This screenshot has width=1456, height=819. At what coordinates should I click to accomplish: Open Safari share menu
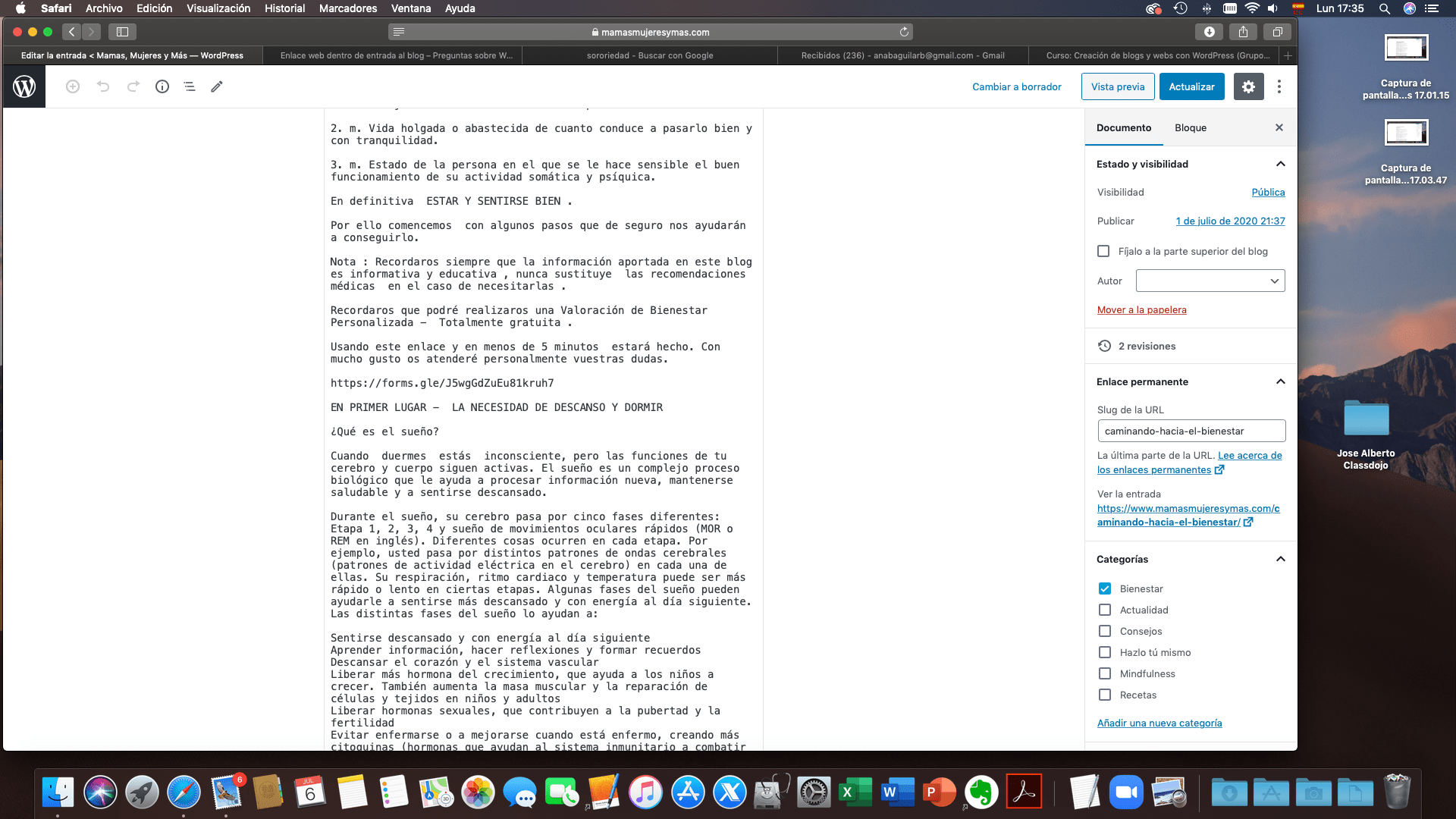pos(1243,32)
